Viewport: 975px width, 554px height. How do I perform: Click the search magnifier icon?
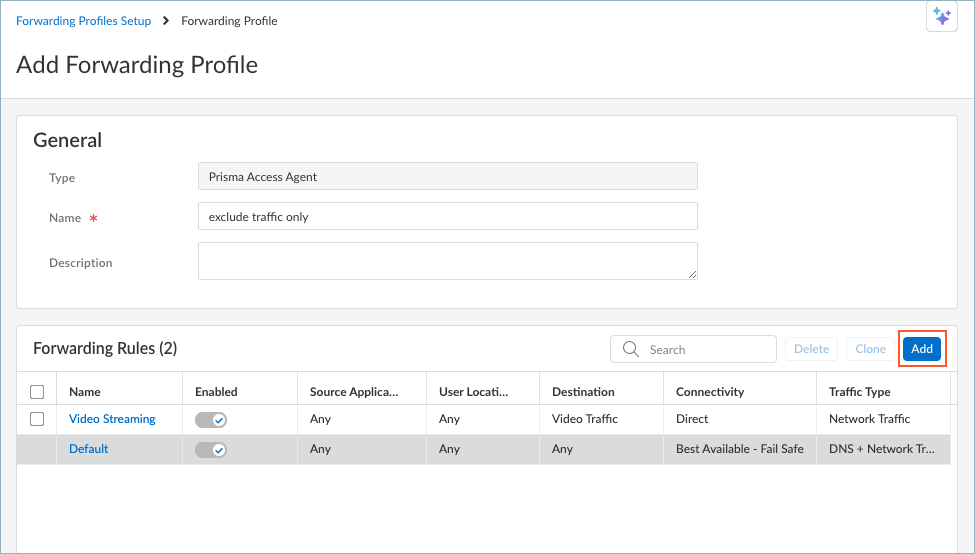point(630,349)
